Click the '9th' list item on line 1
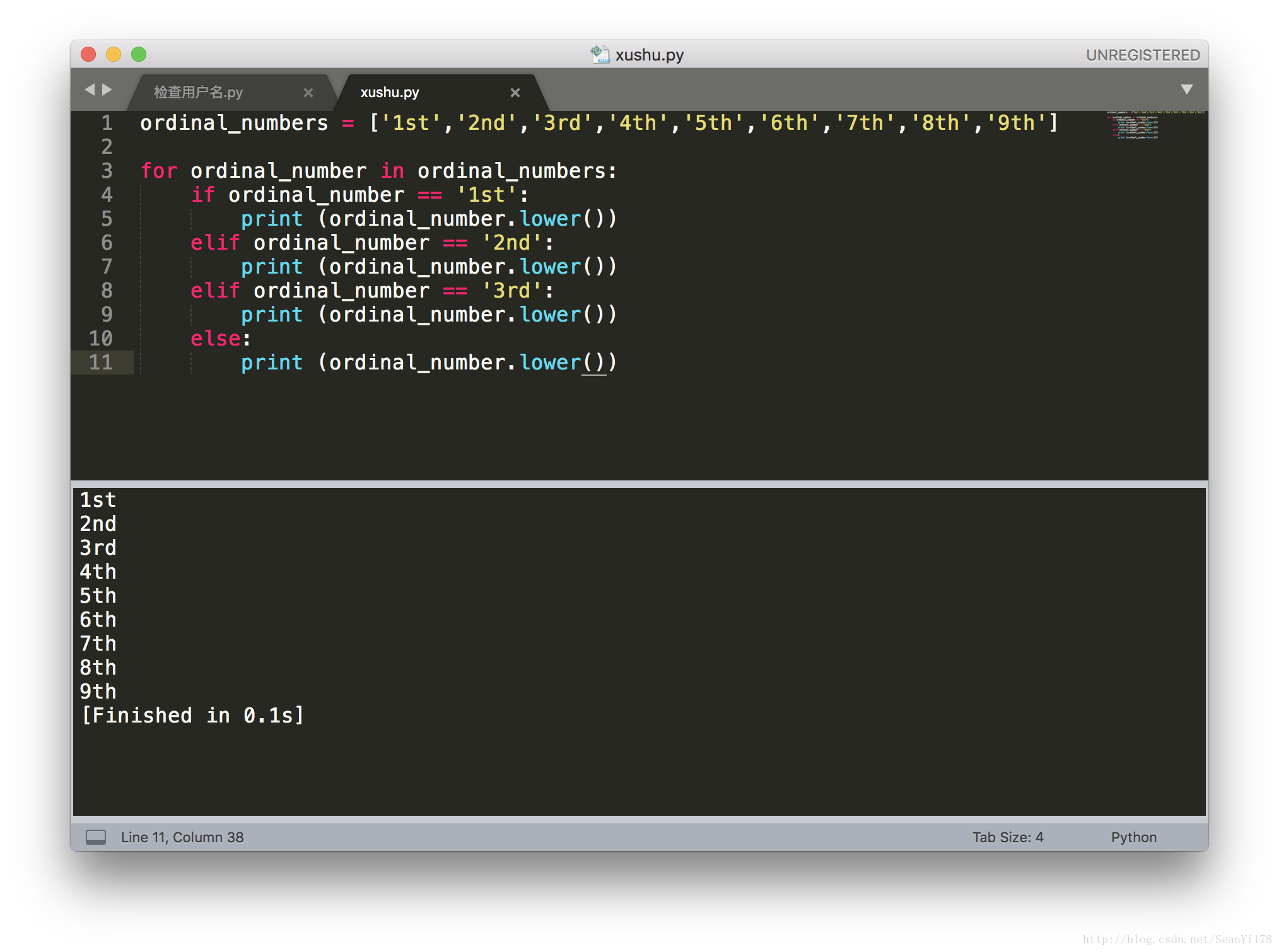The height and width of the screenshot is (952, 1279). point(1016,122)
